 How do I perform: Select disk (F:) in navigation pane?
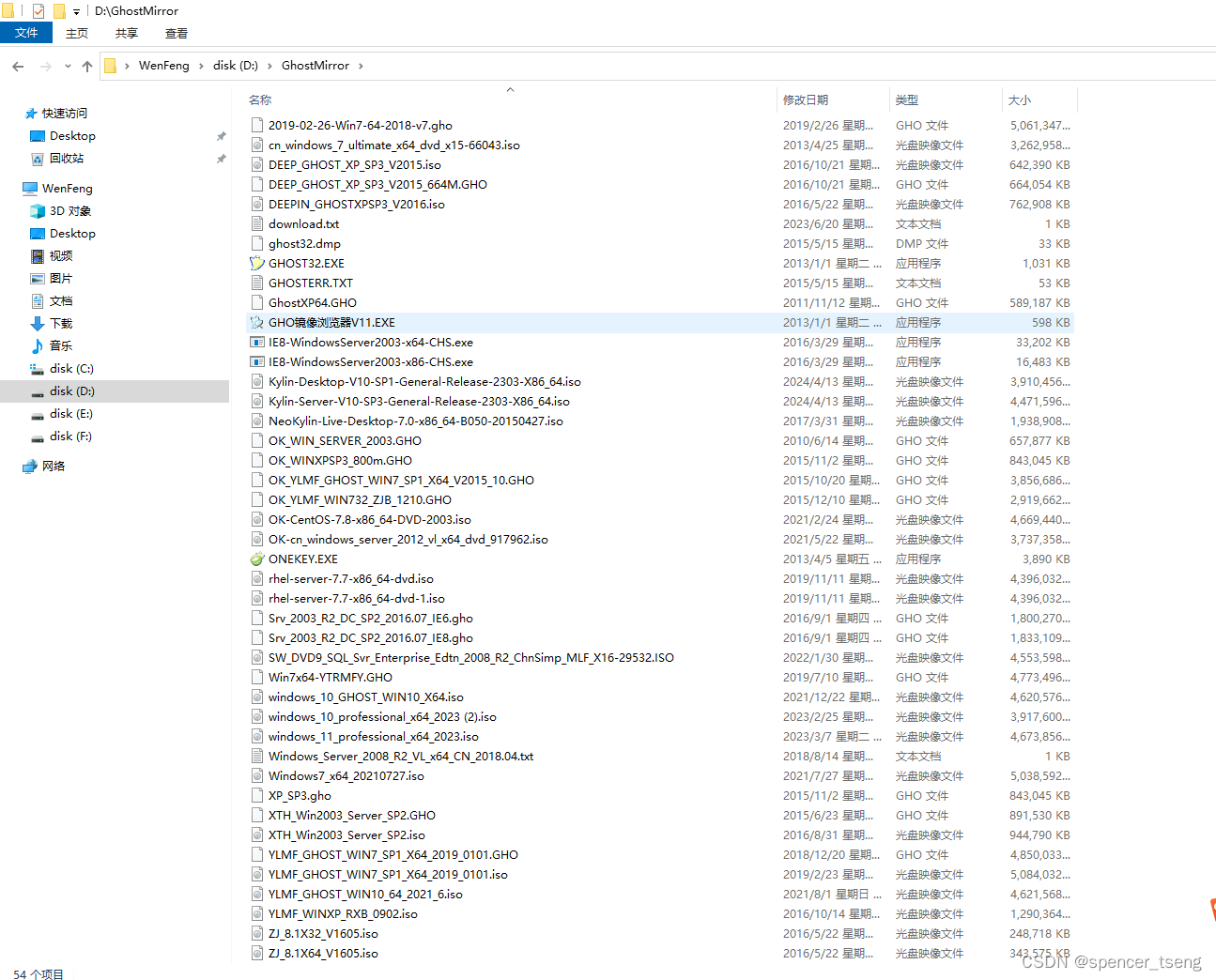[70, 436]
